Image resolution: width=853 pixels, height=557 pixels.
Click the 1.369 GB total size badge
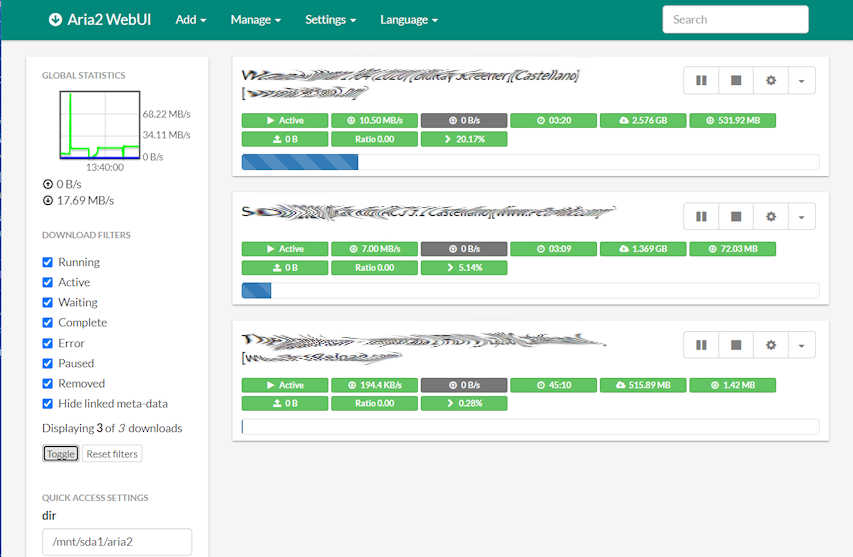(x=643, y=249)
